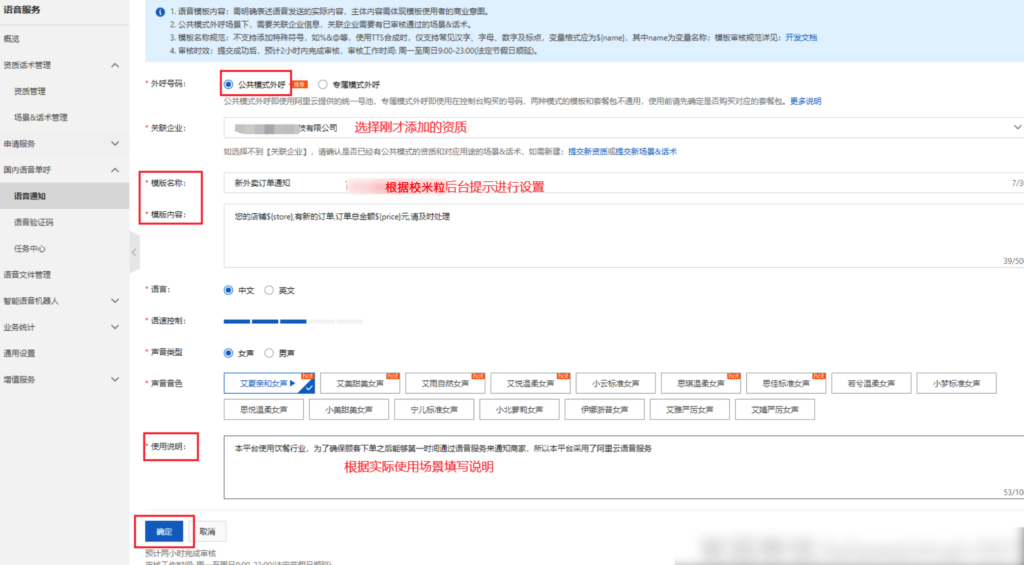The image size is (1024, 565).
Task: Expand 智能语音机器人 sidebar group
Action: (x=115, y=301)
